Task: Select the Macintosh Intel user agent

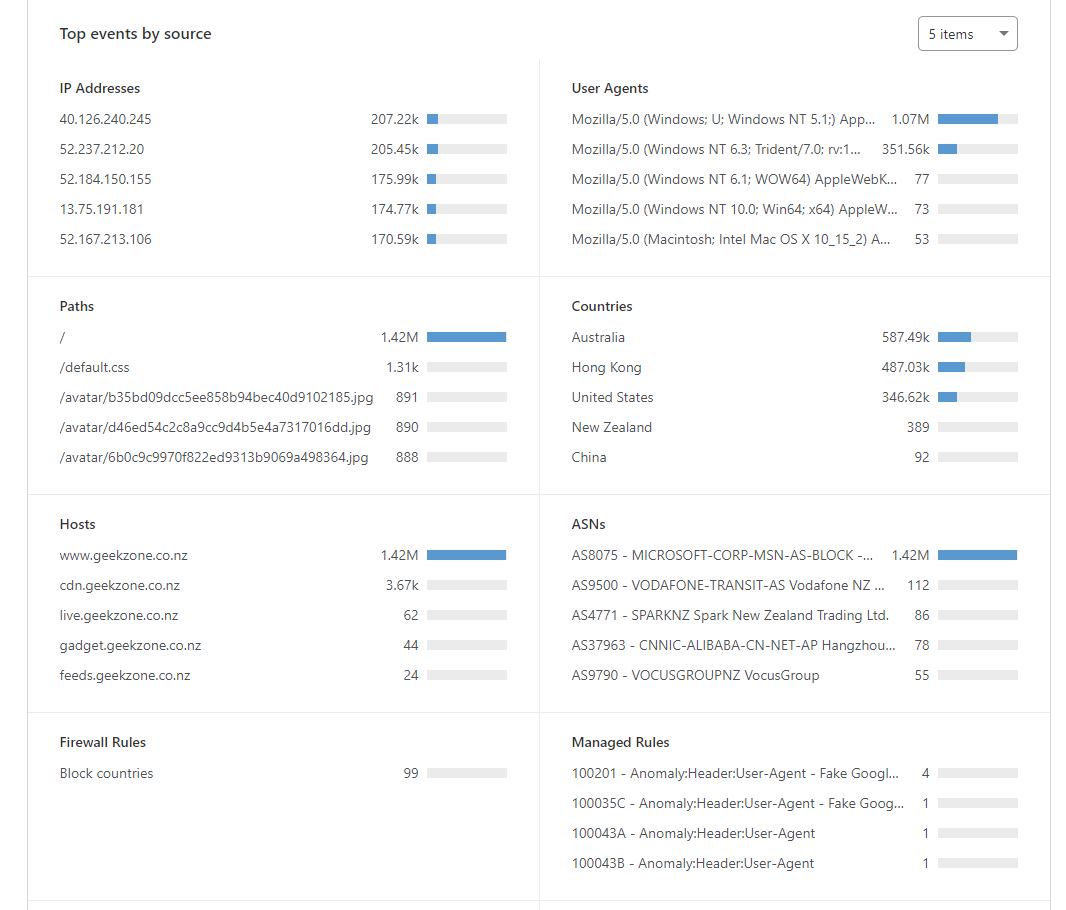Action: coord(731,239)
